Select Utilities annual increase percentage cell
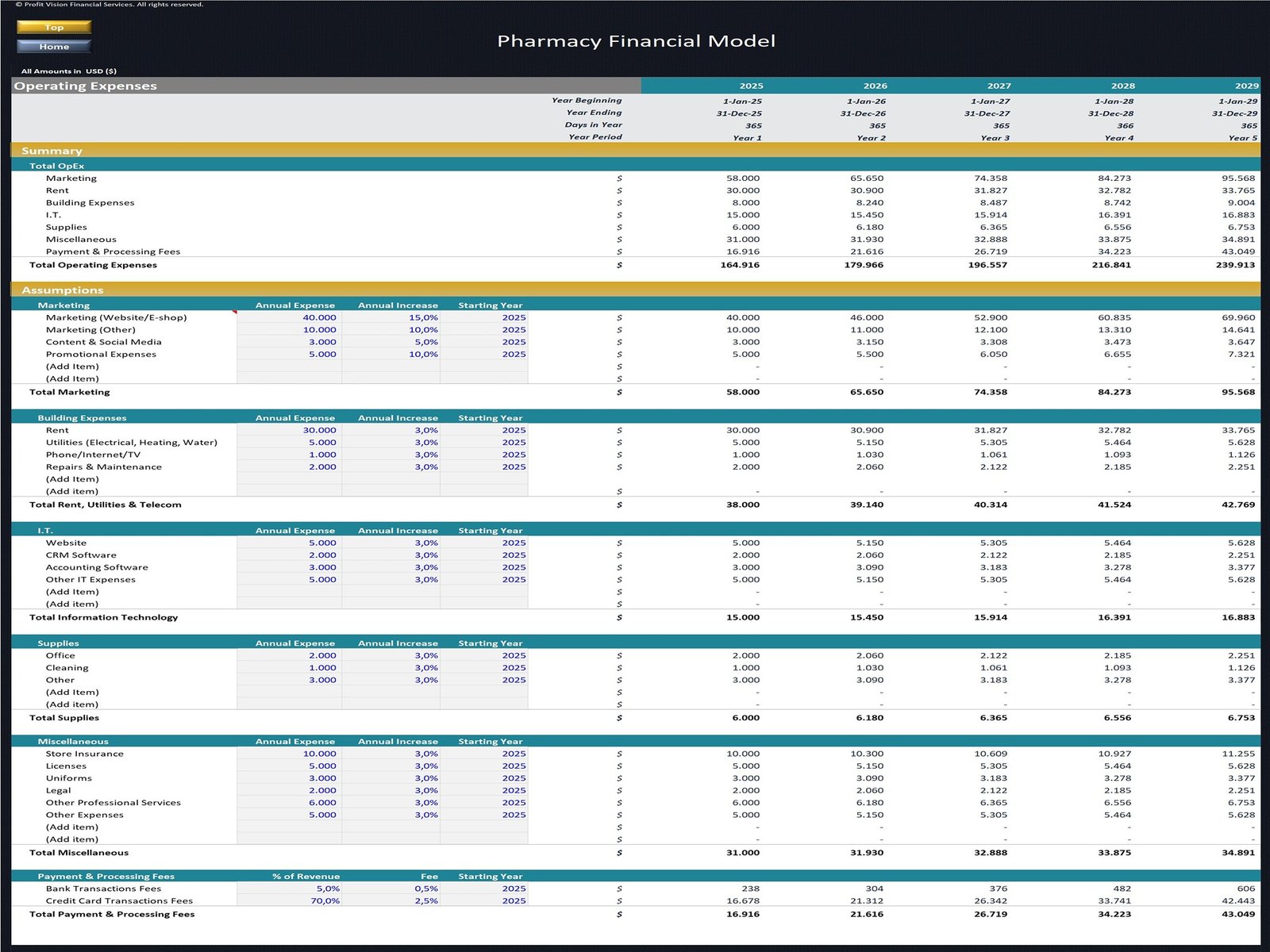The height and width of the screenshot is (952, 1270). (x=391, y=443)
